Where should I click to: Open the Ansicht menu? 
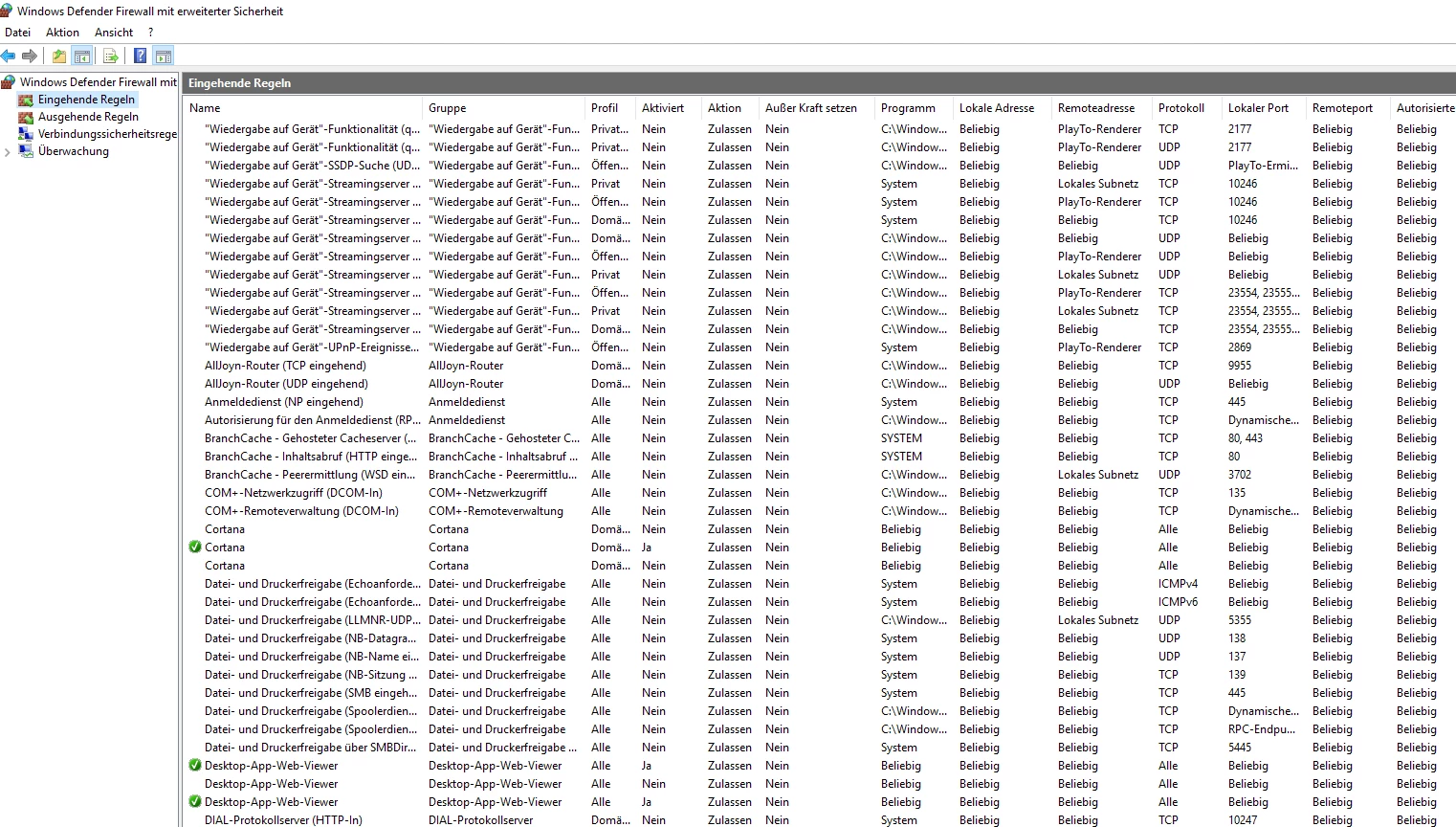114,33
